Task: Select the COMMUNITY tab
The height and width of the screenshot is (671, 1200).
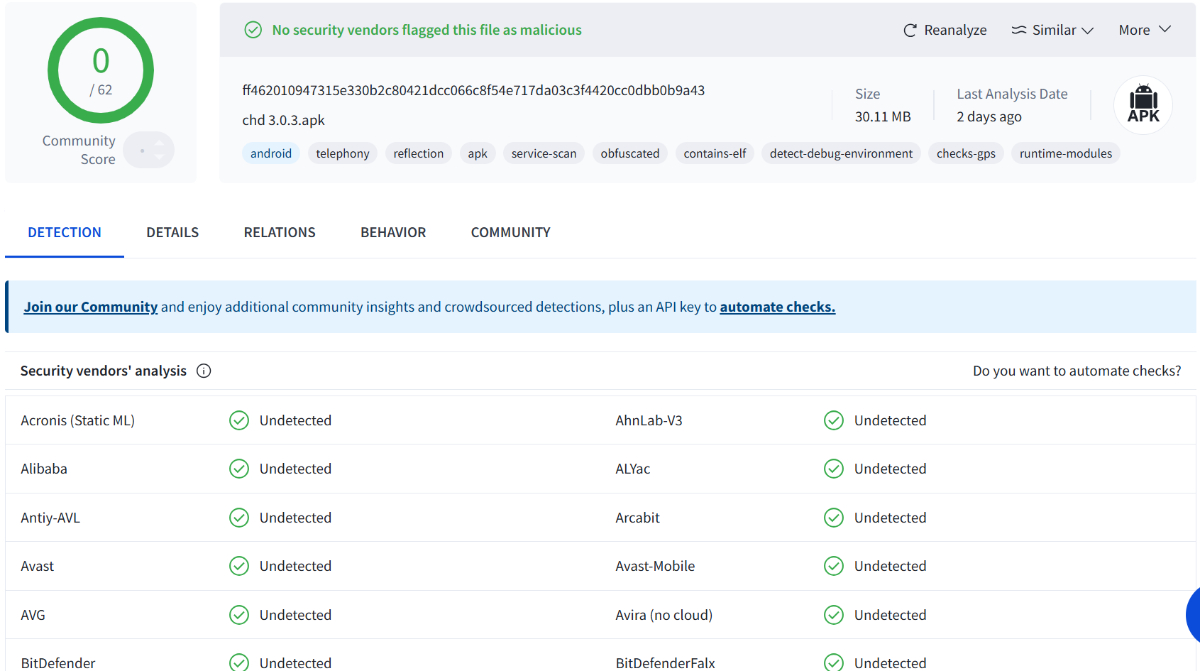Action: coord(510,232)
